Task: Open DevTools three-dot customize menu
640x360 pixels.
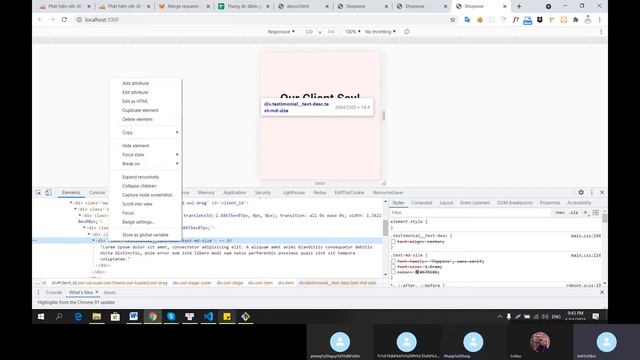Action: coord(591,192)
